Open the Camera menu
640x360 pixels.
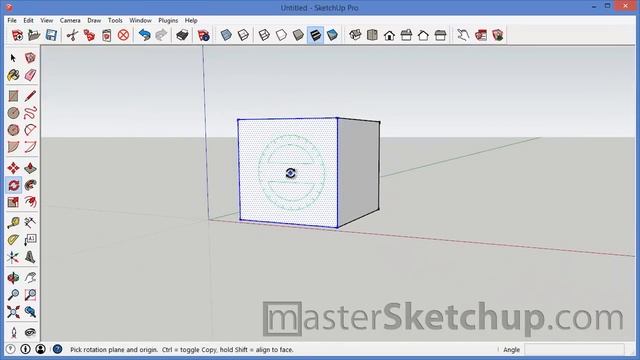(x=70, y=20)
